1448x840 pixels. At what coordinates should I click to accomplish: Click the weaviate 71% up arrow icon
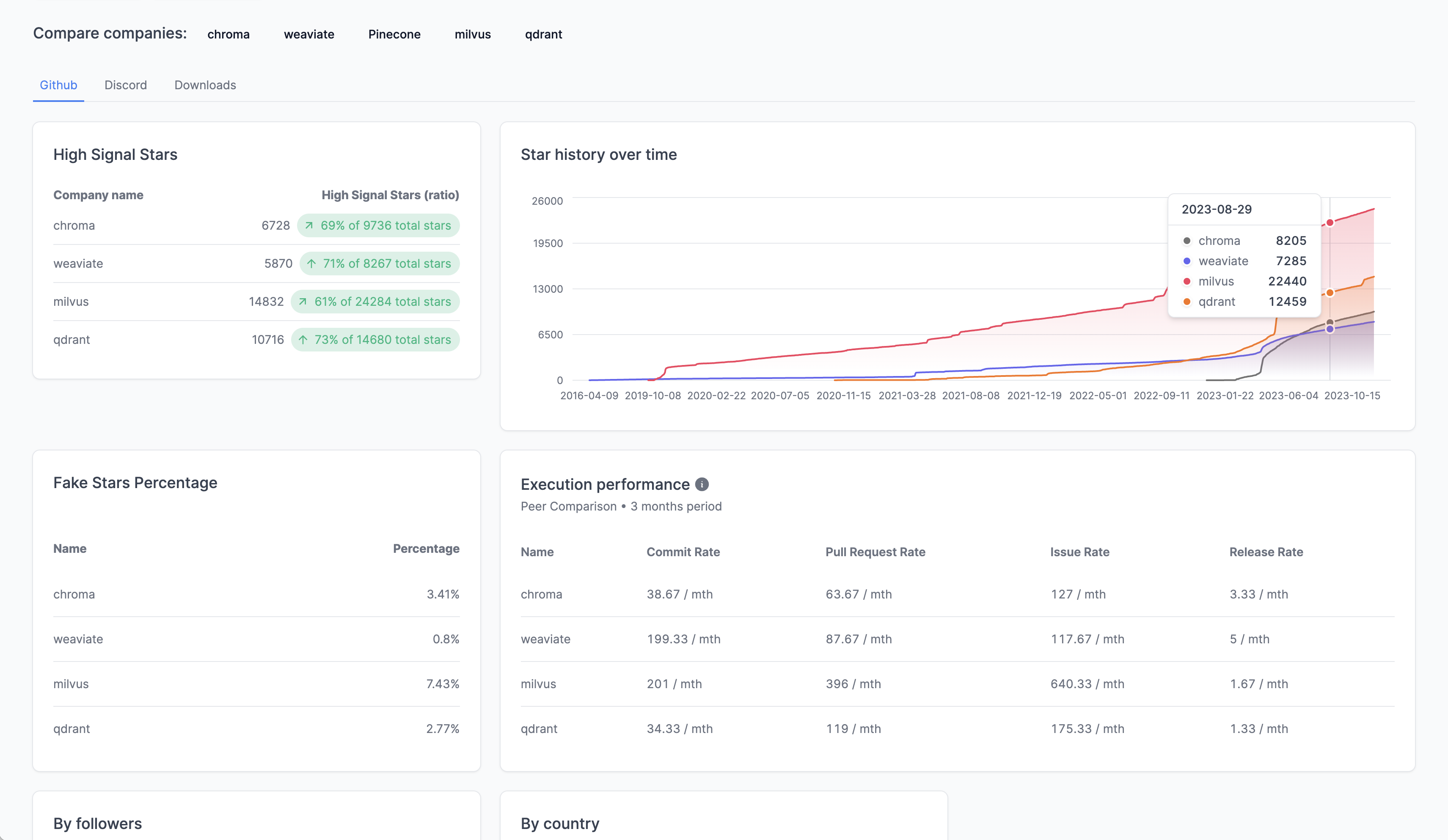click(x=311, y=264)
